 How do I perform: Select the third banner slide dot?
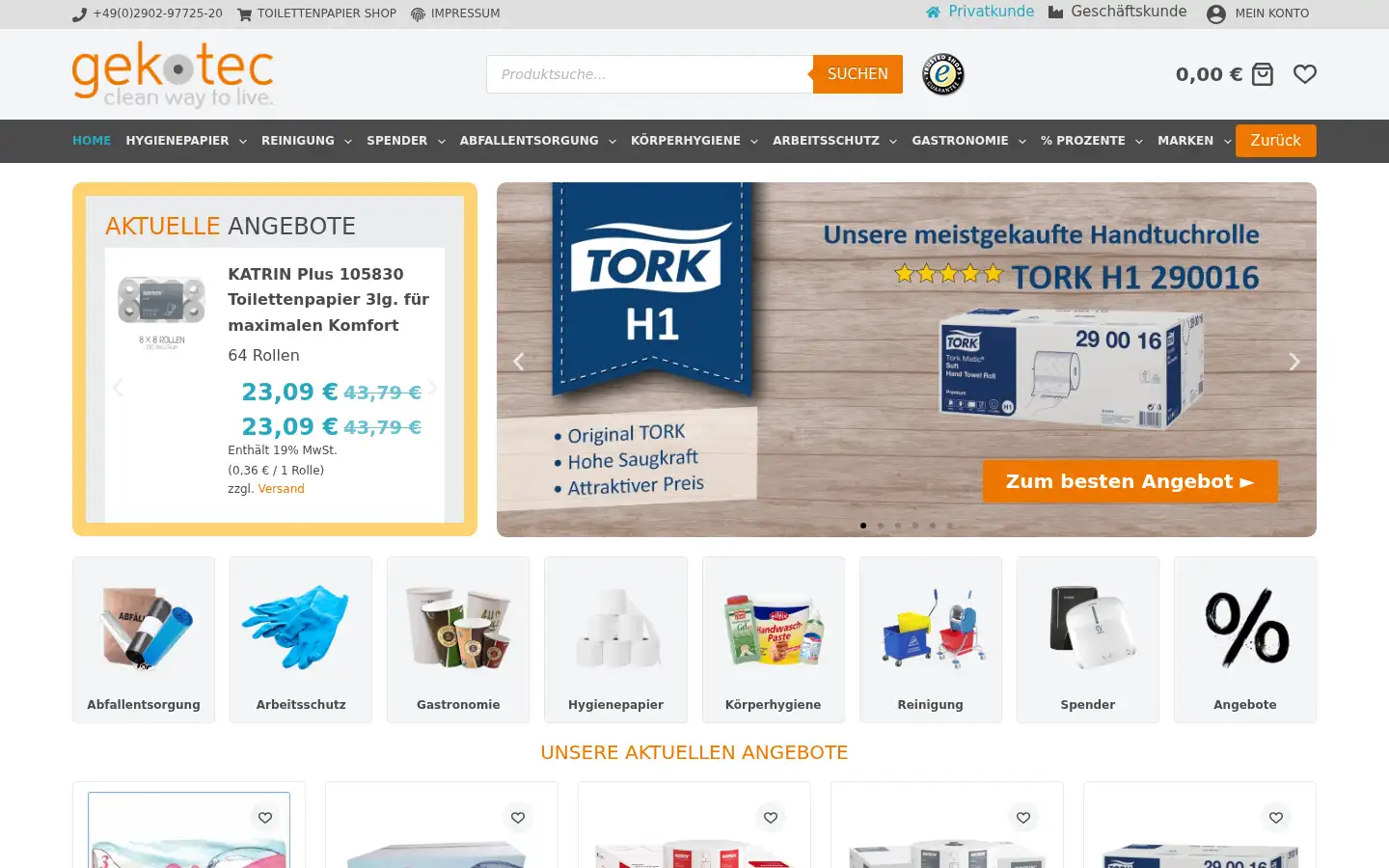click(898, 526)
